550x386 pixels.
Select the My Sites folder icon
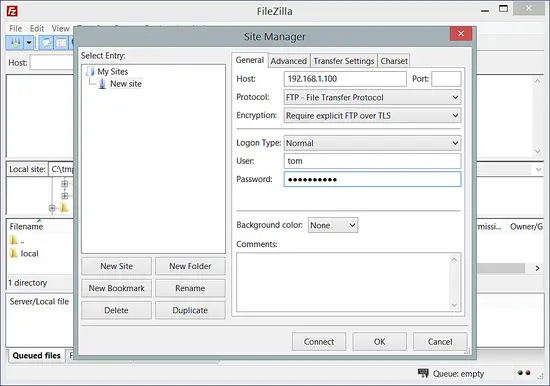pos(90,72)
